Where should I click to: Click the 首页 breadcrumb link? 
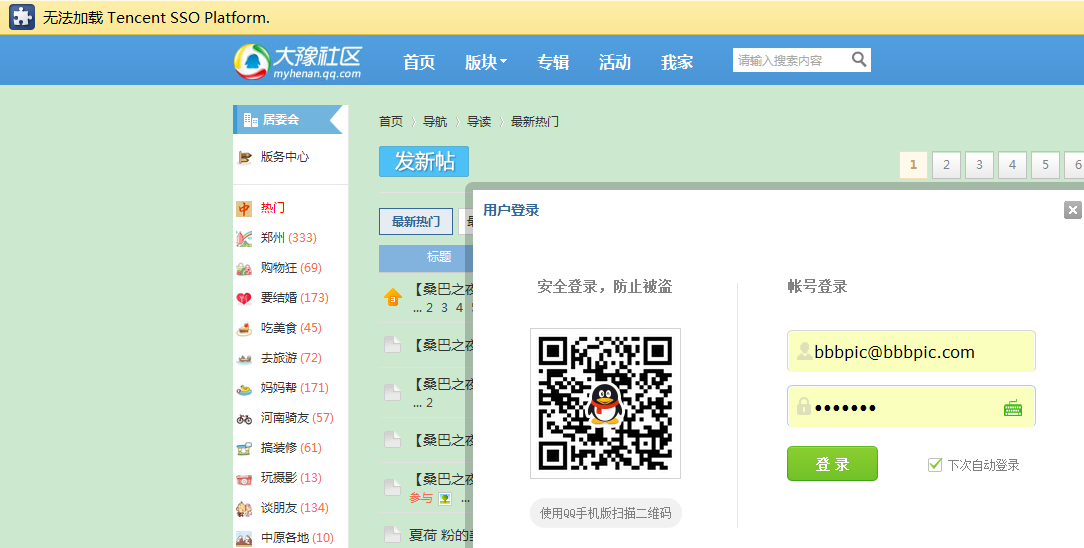[391, 122]
